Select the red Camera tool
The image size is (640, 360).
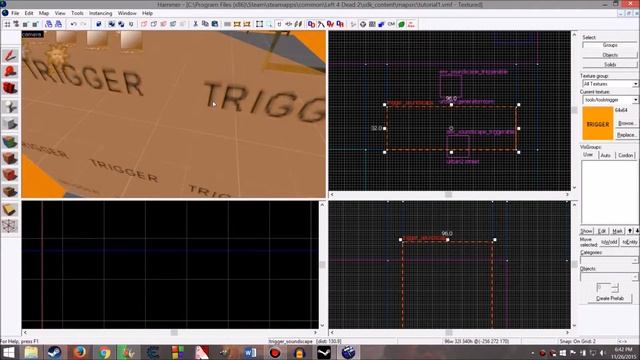tap(10, 88)
